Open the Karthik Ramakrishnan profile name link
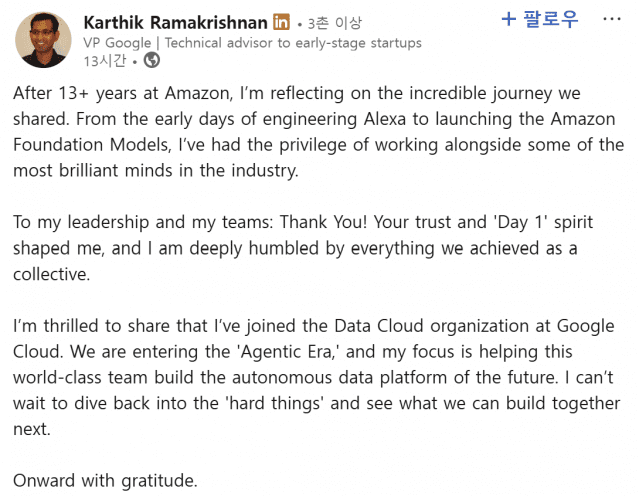 [176, 22]
